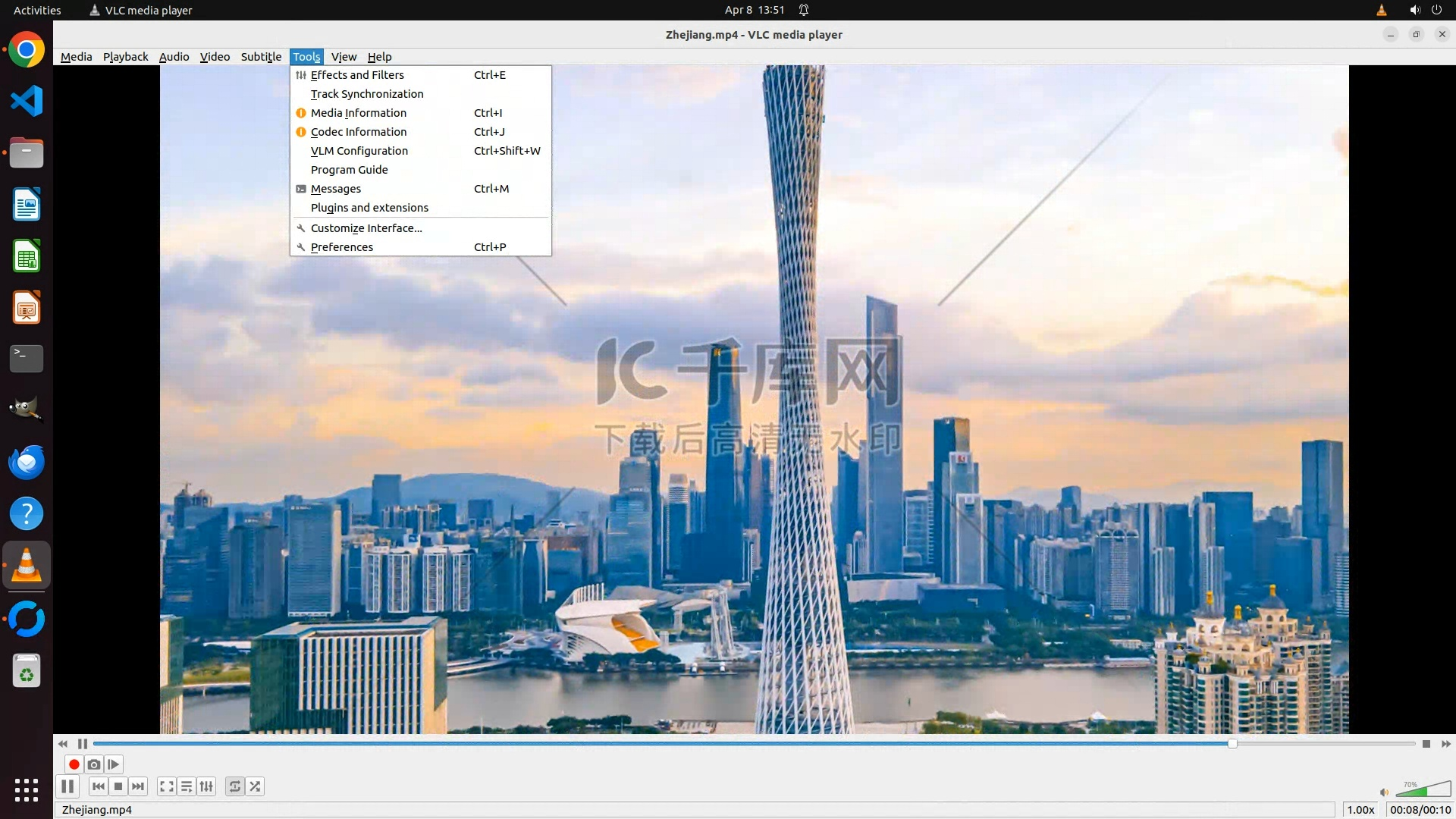Click the 1.00x playback speed label
This screenshot has width=1456, height=819.
[1360, 810]
